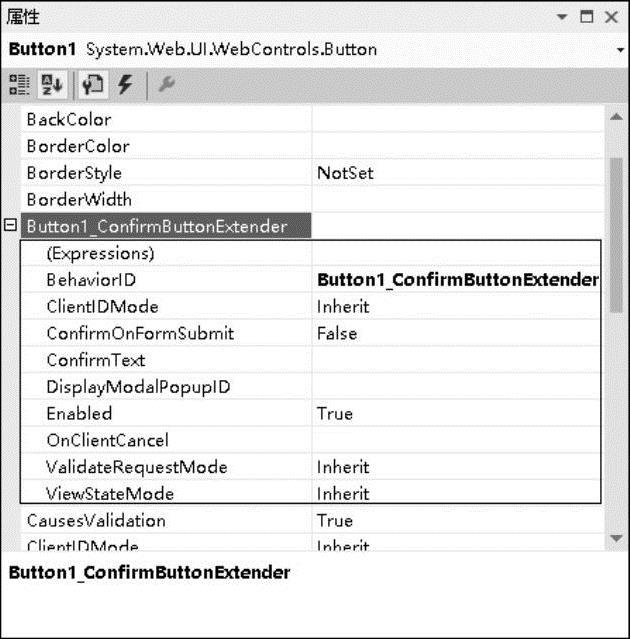Edit CausesValidation True value
This screenshot has height=639, width=630.
457,520
